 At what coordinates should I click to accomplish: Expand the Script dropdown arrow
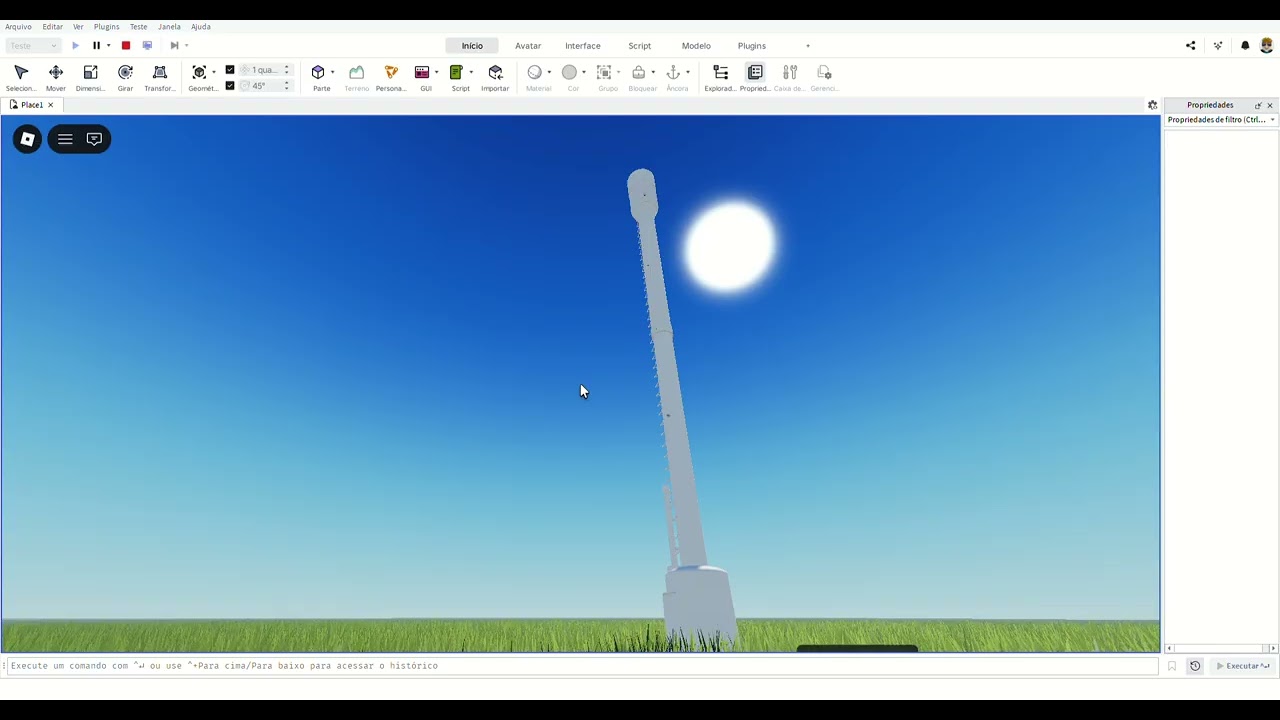[x=471, y=72]
